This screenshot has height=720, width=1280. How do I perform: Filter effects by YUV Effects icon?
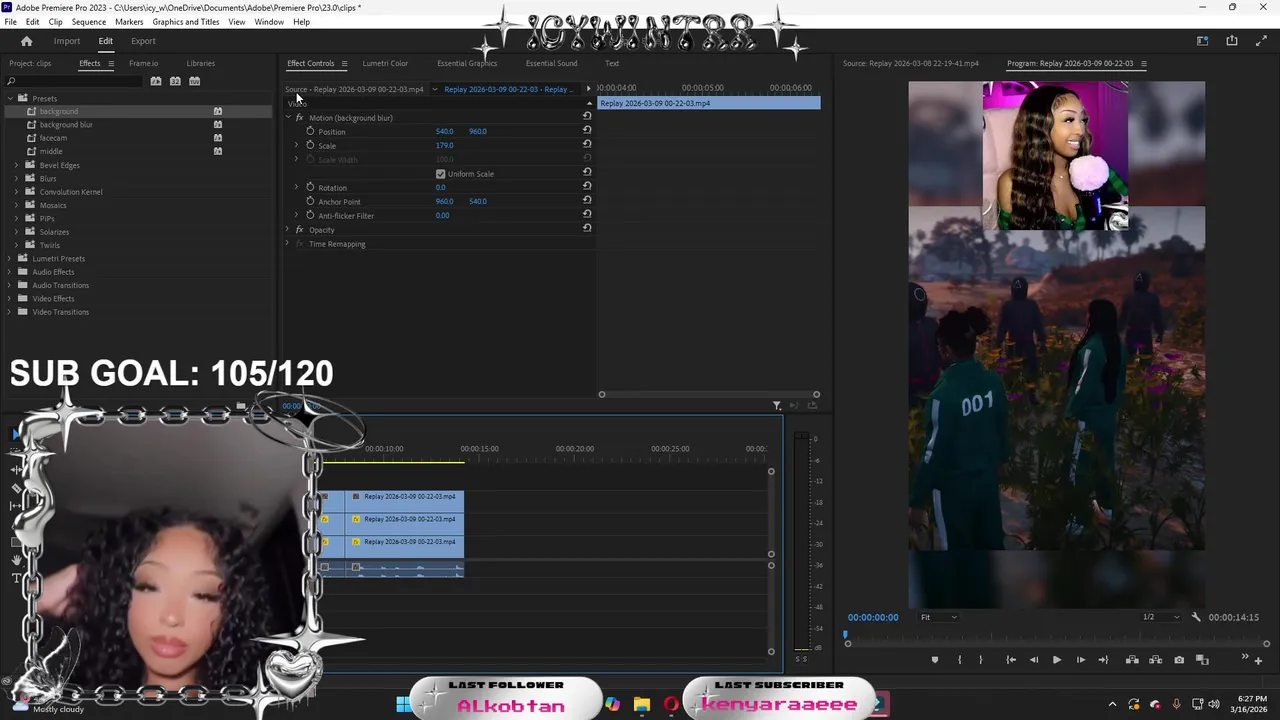coord(195,81)
